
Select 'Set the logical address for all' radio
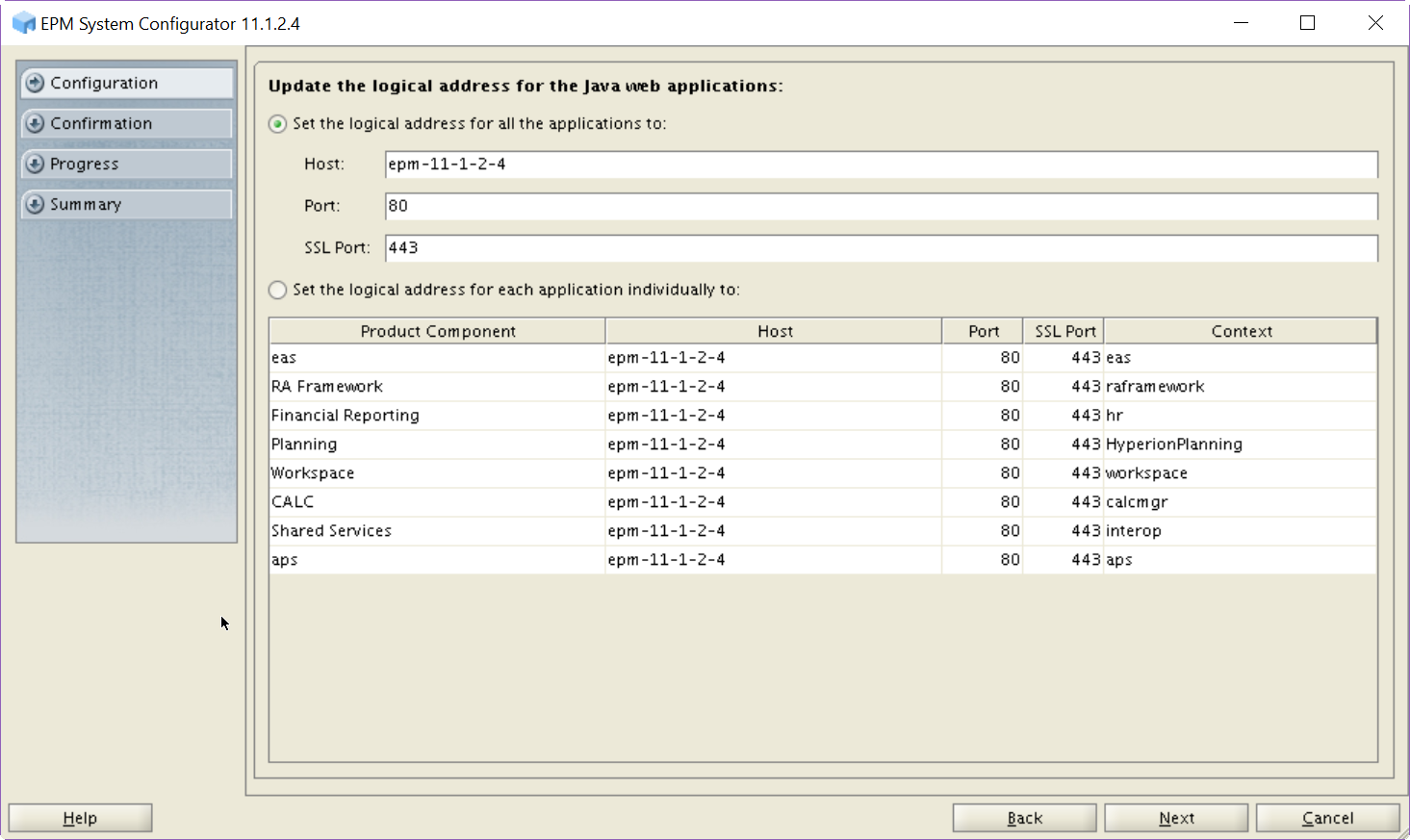[278, 124]
